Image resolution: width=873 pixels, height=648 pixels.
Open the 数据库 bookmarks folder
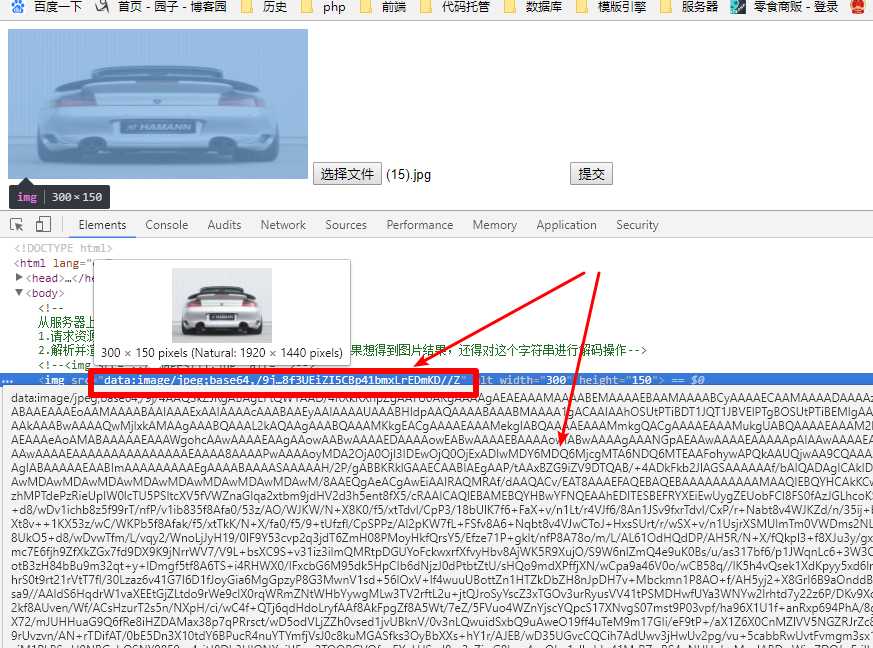533,7
